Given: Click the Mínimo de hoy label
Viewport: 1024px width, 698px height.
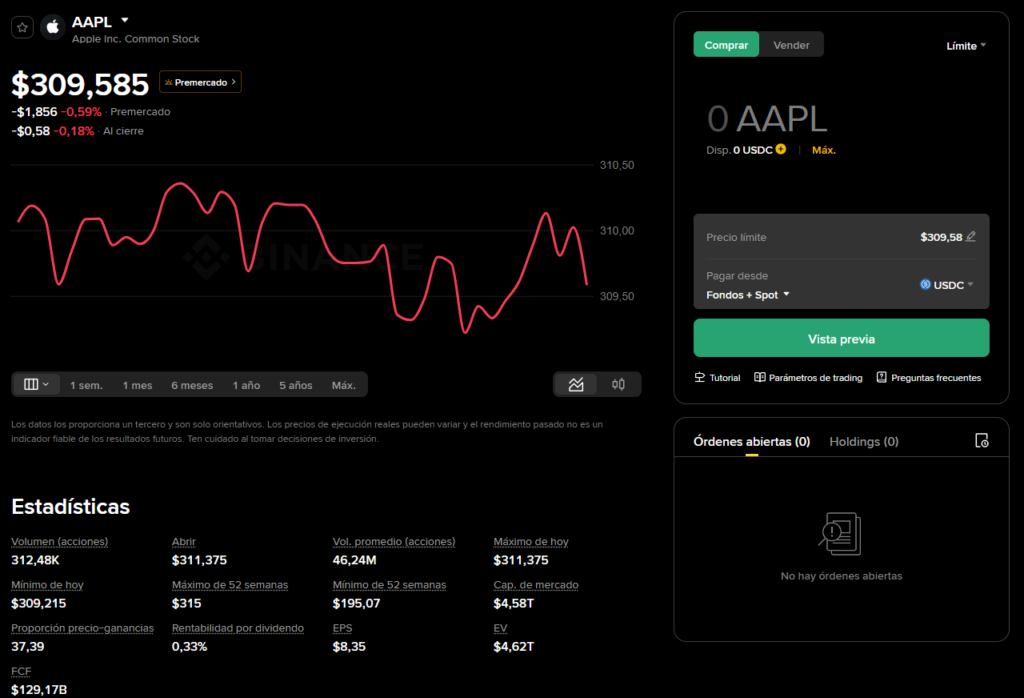Looking at the screenshot, I should 47,584.
